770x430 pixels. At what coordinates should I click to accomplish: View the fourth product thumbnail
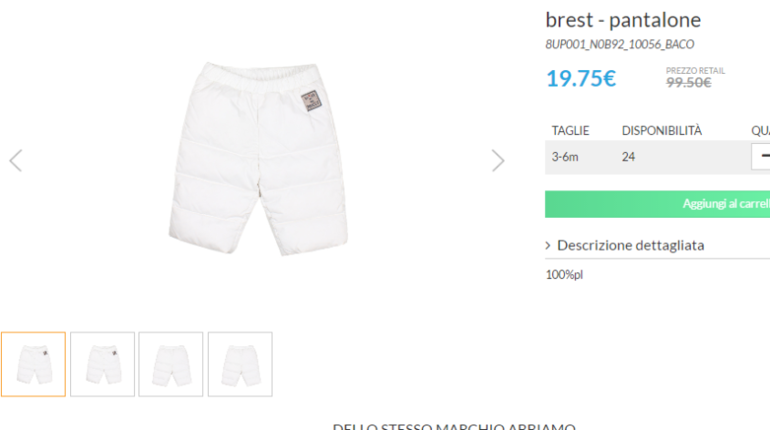point(240,364)
